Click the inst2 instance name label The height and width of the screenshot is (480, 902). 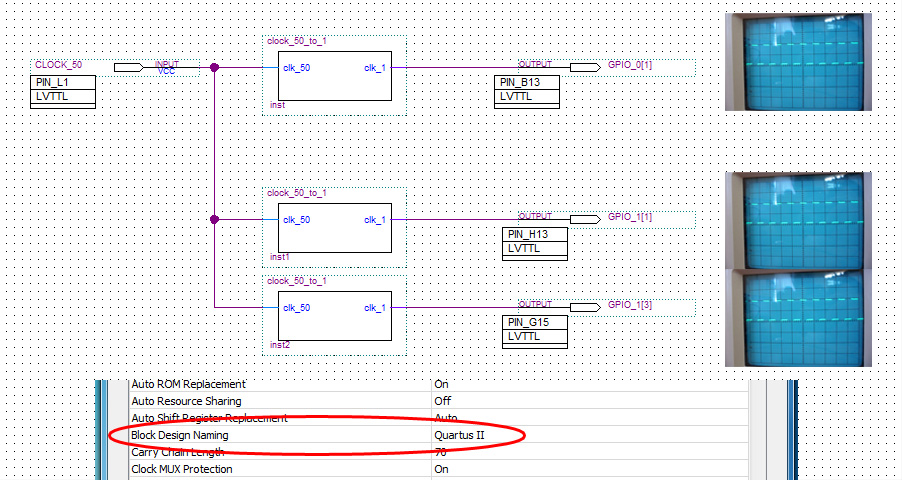(280, 345)
